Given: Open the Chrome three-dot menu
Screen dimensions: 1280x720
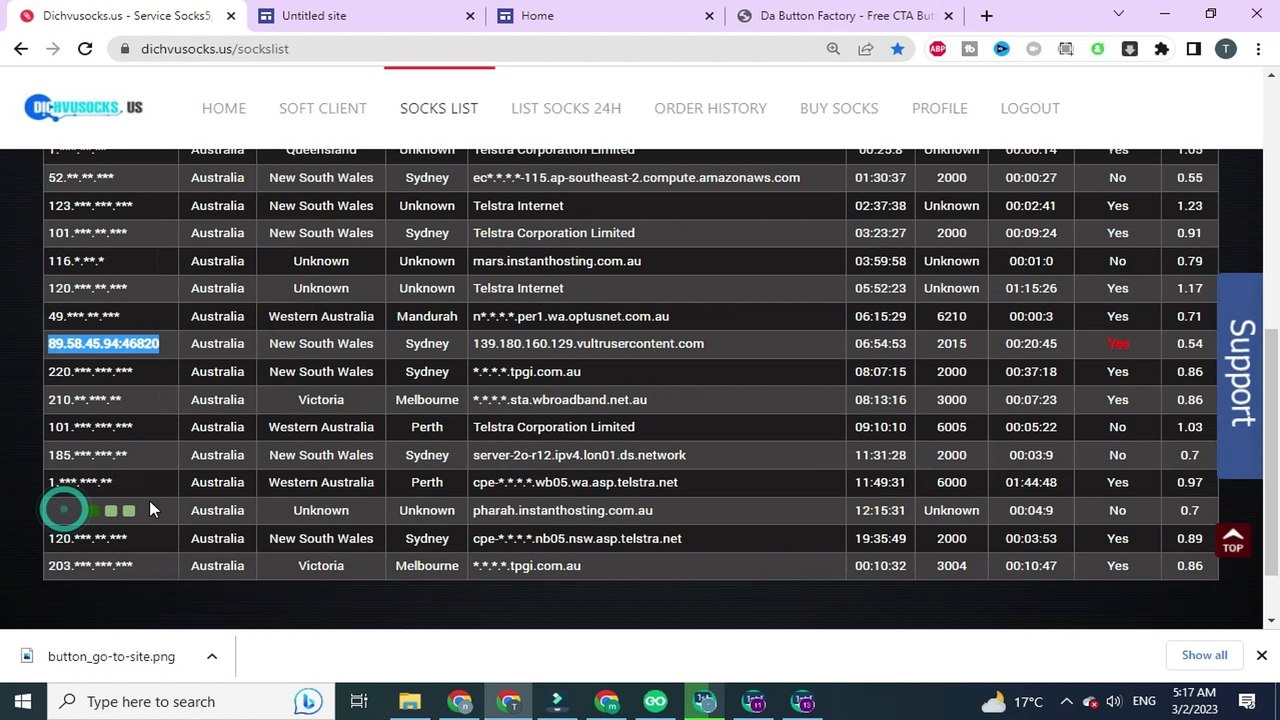Looking at the screenshot, I should point(1258,49).
